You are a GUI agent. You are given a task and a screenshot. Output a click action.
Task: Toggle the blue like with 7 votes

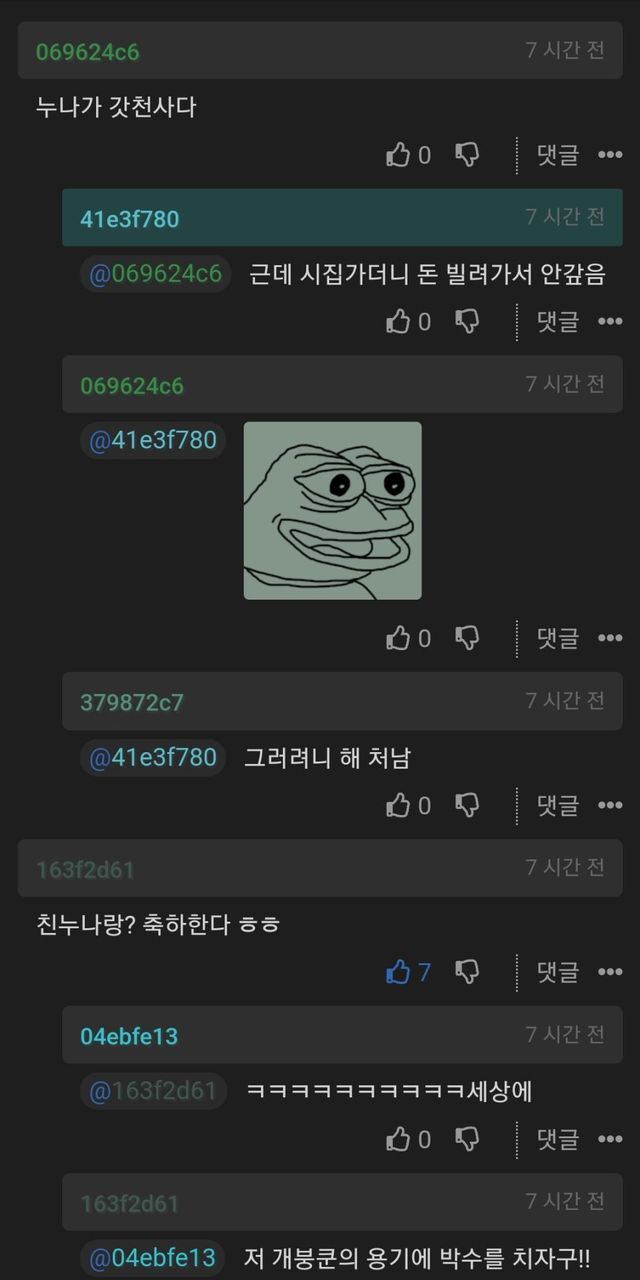tap(408, 972)
